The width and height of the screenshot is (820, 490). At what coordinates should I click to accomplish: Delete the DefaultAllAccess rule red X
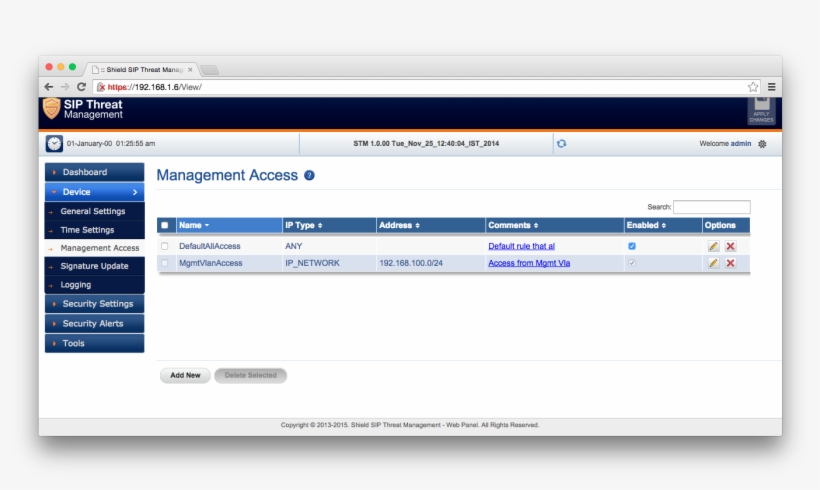(x=730, y=246)
